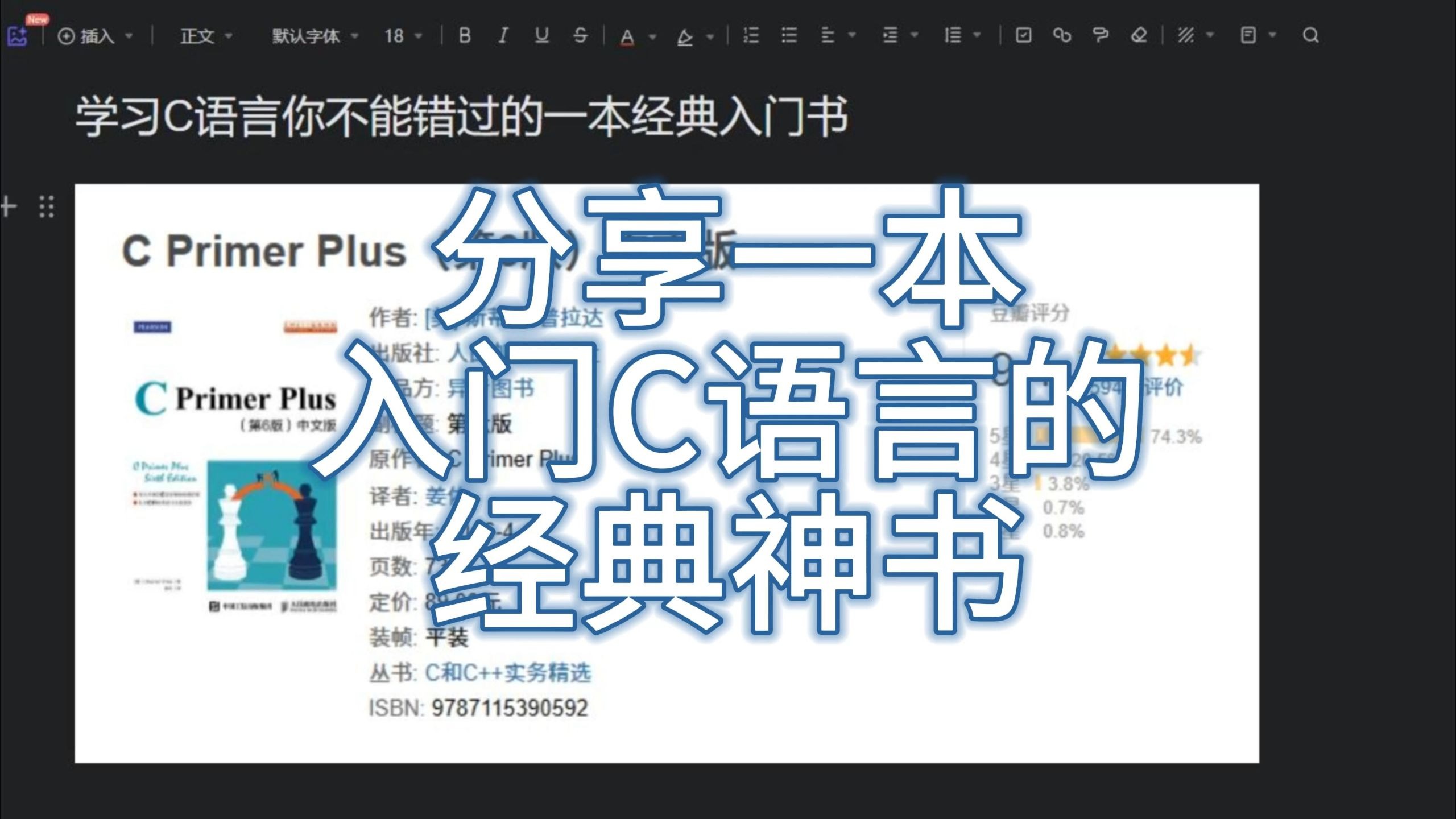Clear formatting with the eraser icon
This screenshot has width=1456, height=819.
coord(1139,36)
